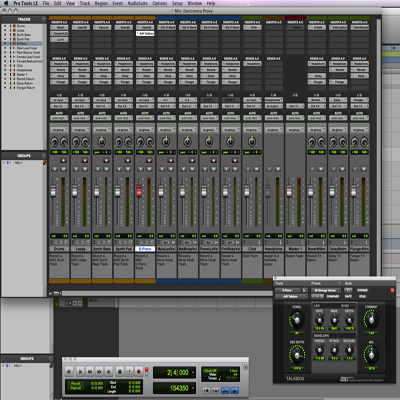Toggle Bypass in the Talkbox plug-in
The image size is (400, 400).
[362, 290]
